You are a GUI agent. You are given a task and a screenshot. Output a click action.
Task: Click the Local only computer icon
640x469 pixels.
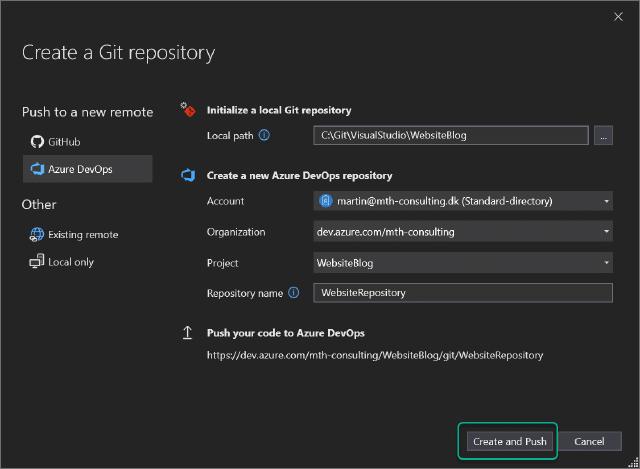point(38,262)
